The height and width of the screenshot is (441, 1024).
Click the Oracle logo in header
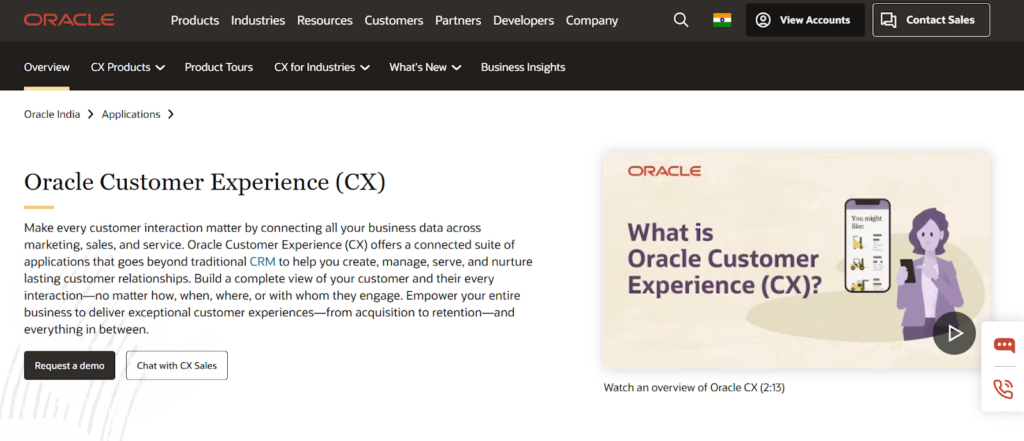point(69,20)
